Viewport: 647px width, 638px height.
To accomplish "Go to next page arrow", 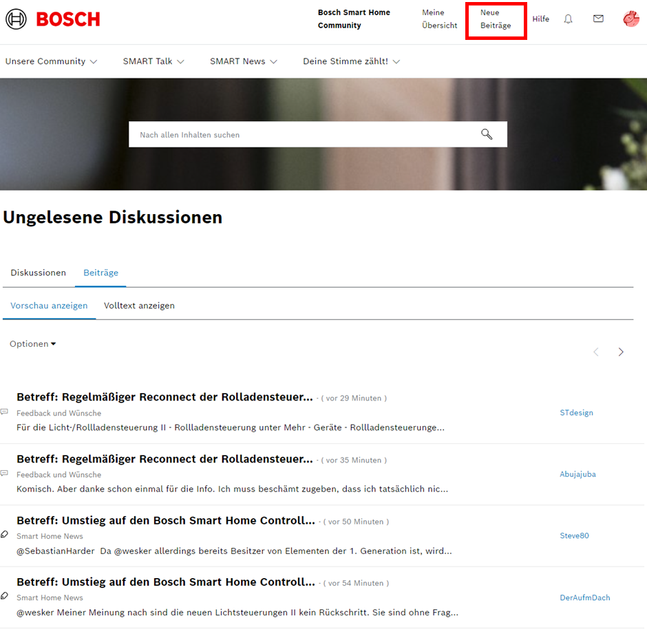I will click(621, 352).
